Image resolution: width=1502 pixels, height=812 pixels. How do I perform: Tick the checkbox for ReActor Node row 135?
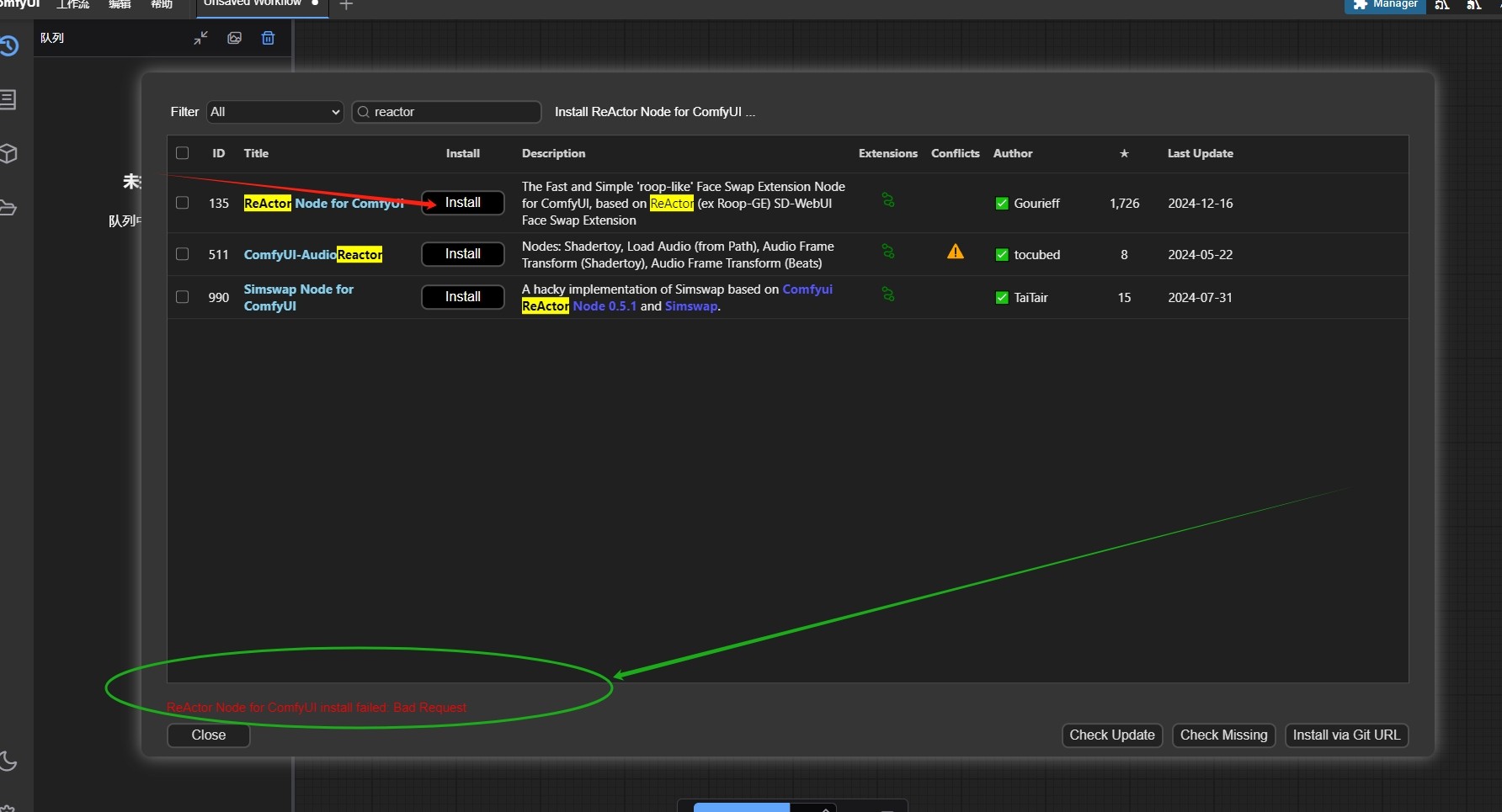[182, 203]
